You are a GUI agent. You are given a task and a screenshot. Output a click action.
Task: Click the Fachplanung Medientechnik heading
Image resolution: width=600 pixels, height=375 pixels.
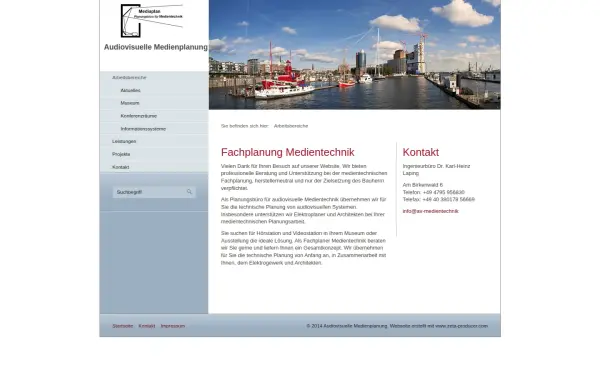coord(287,152)
